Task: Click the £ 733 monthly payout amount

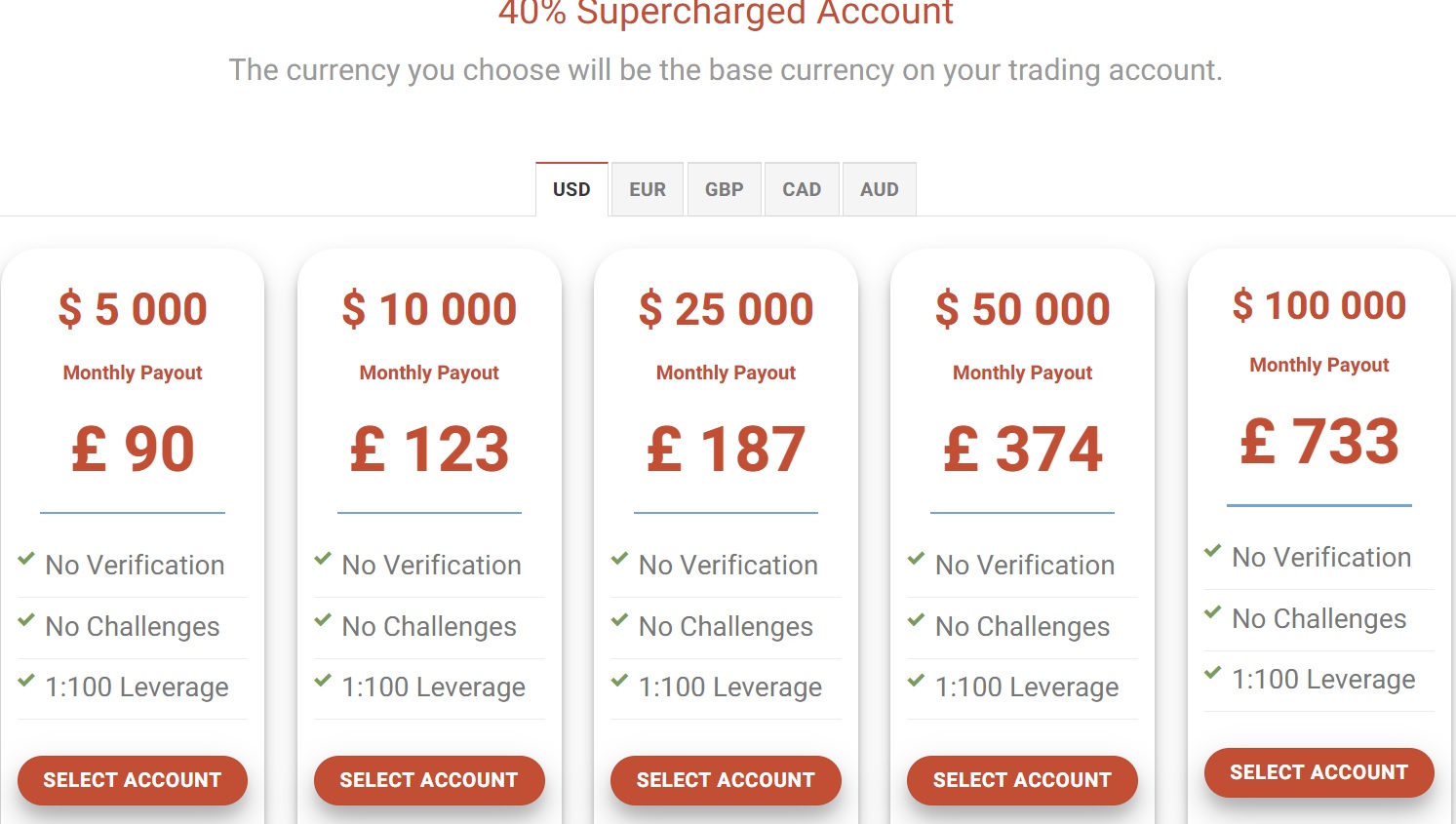Action: pos(1318,441)
